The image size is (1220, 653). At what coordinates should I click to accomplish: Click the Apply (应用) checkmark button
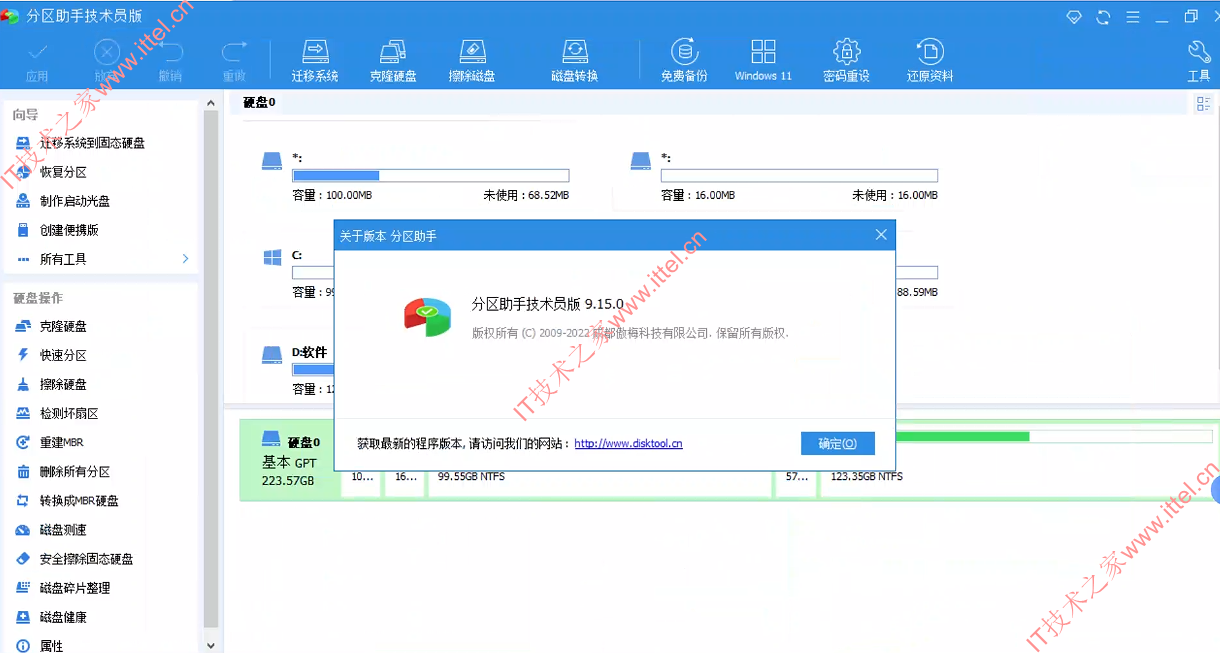(37, 60)
